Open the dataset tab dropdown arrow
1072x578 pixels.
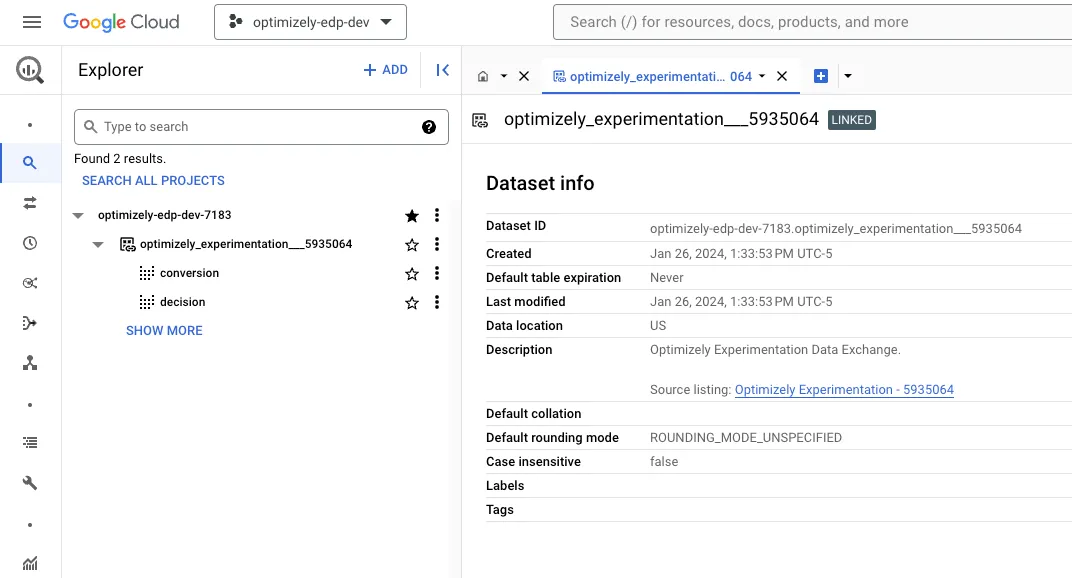tap(762, 76)
